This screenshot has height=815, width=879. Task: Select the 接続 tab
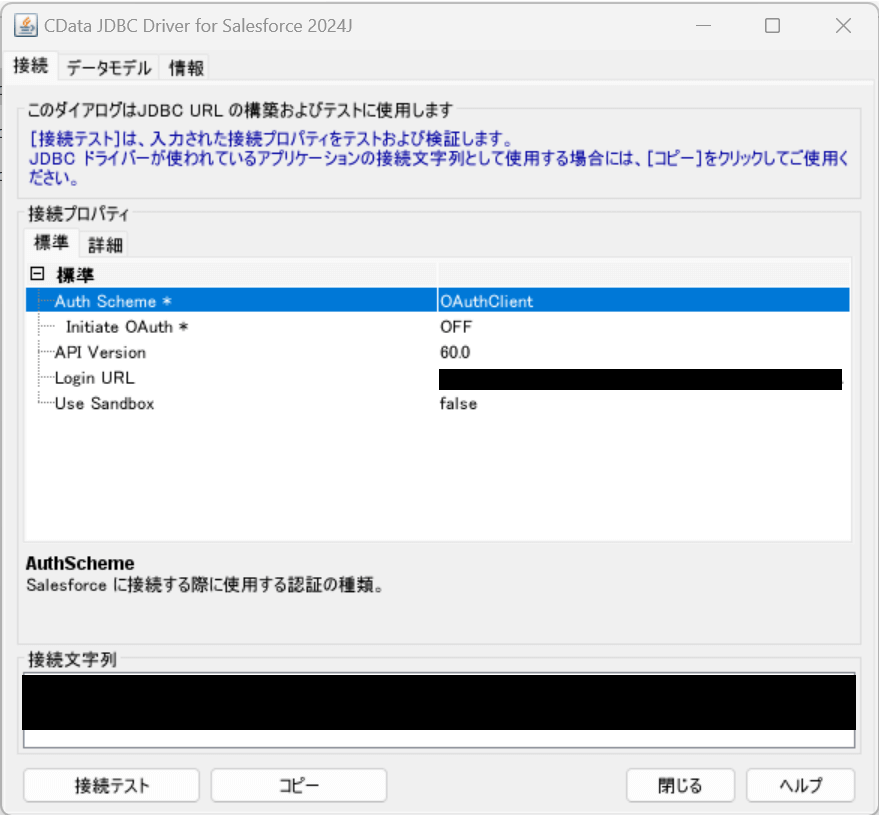pos(31,66)
